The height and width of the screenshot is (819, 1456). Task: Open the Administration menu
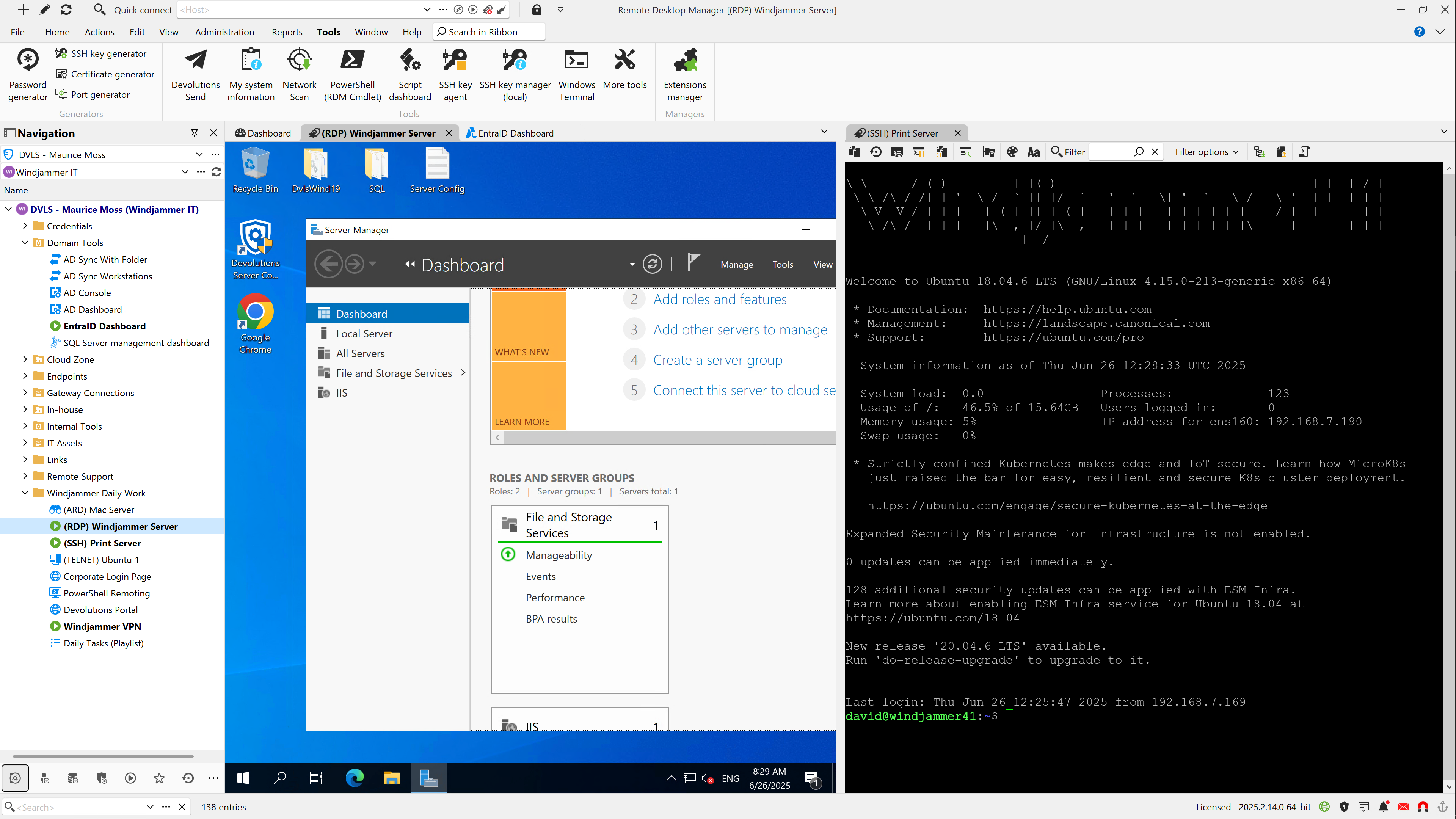(224, 32)
